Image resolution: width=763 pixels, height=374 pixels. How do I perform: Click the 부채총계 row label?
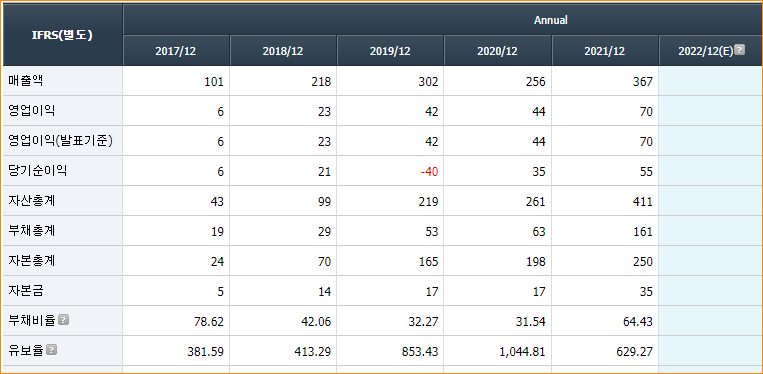click(32, 231)
